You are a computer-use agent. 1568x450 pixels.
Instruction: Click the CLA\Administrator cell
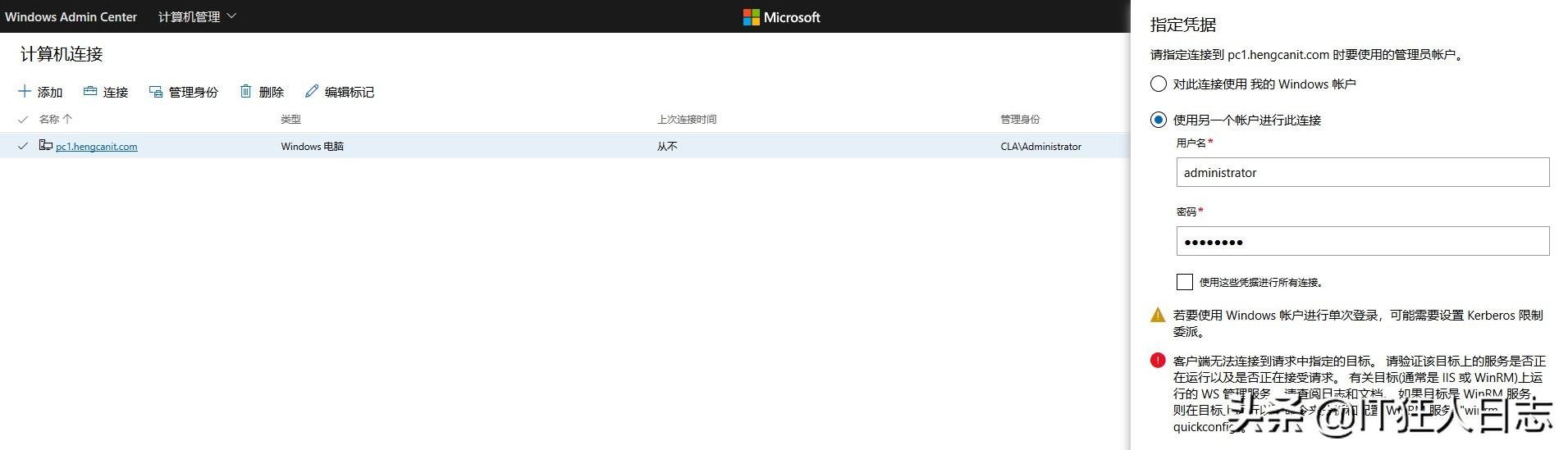(x=1040, y=147)
